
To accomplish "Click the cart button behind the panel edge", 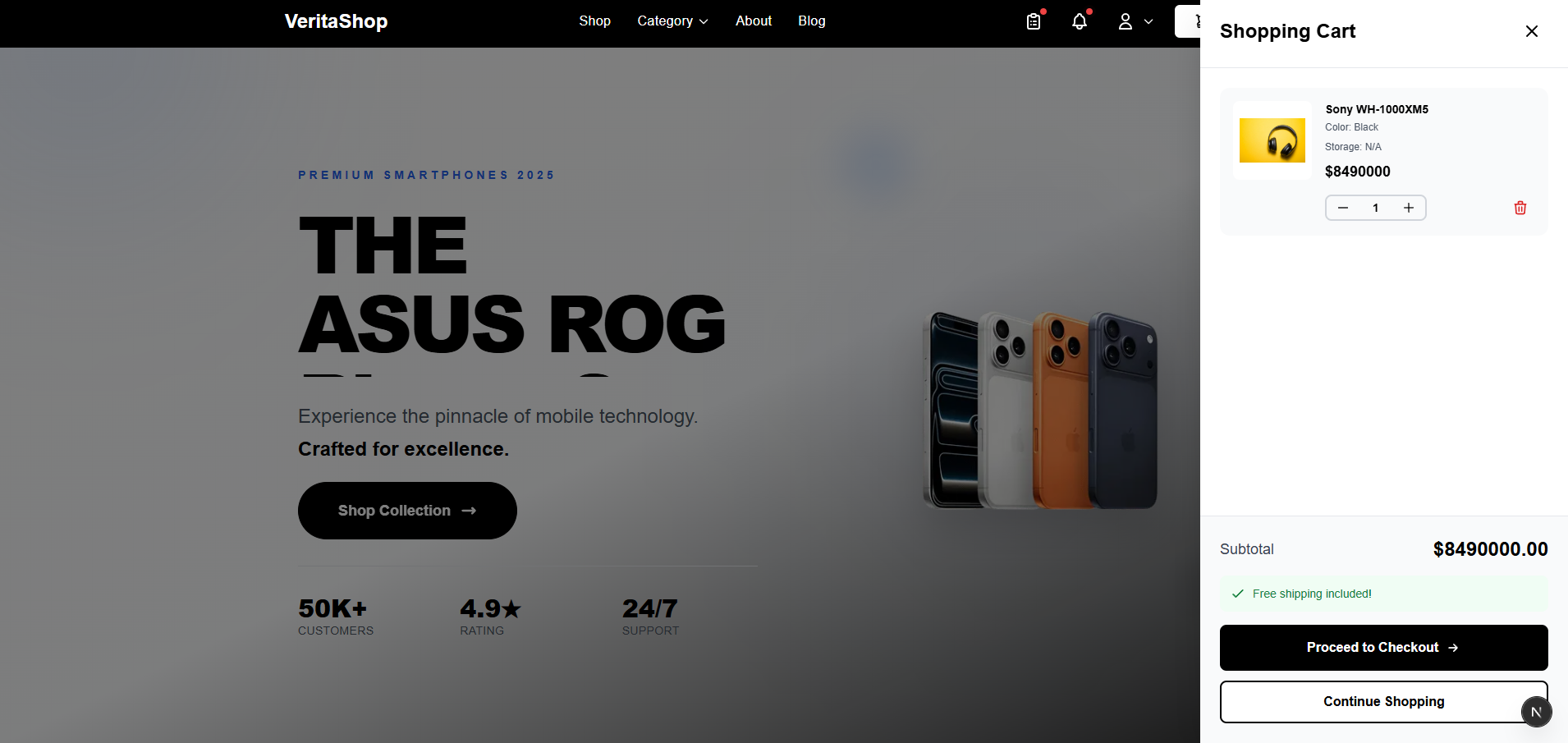I will 1188,21.
